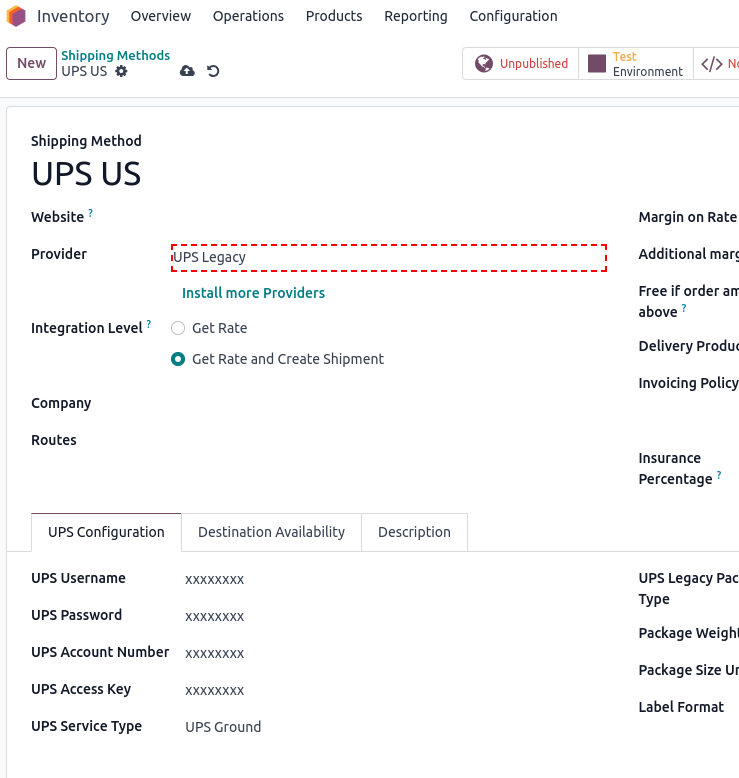Click the Invoicing Policy label
739x778 pixels.
click(688, 383)
